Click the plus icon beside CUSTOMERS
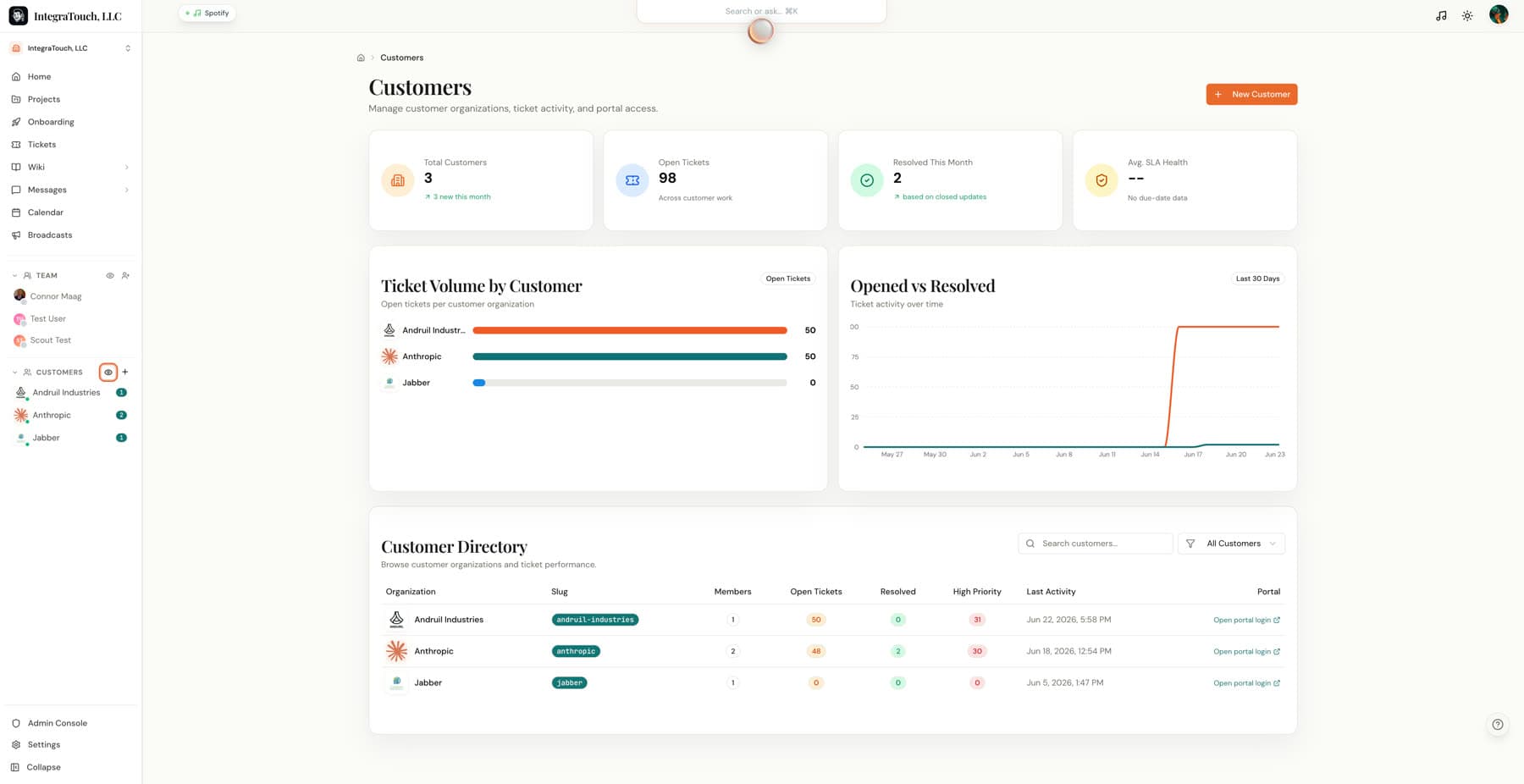 [x=125, y=372]
